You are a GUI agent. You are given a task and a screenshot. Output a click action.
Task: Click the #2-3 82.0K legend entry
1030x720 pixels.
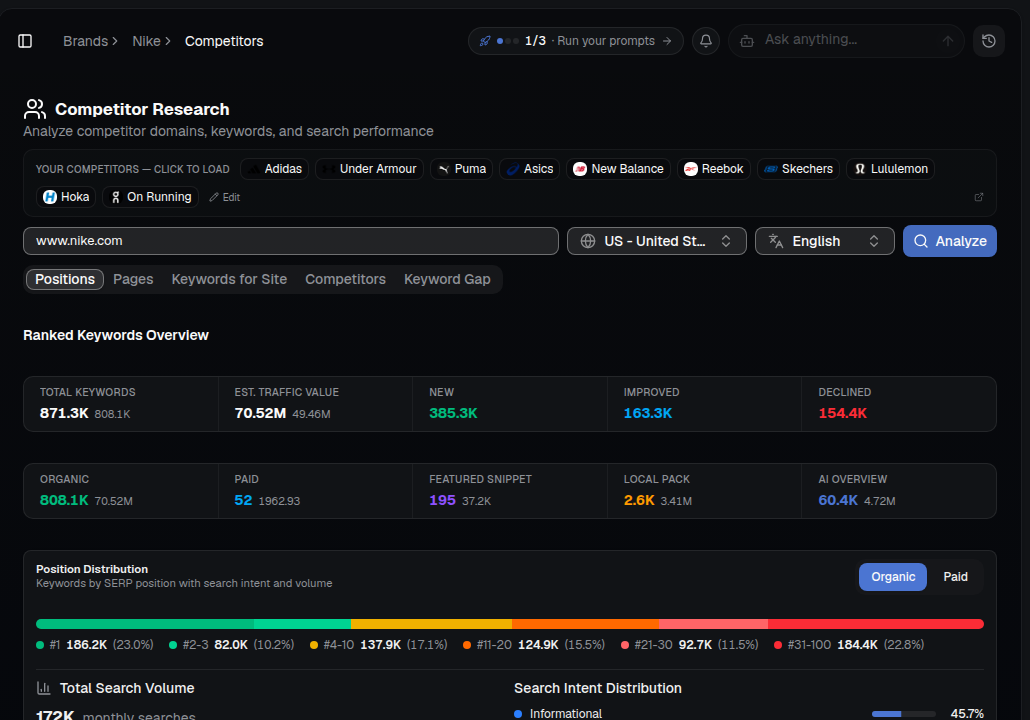(x=232, y=644)
